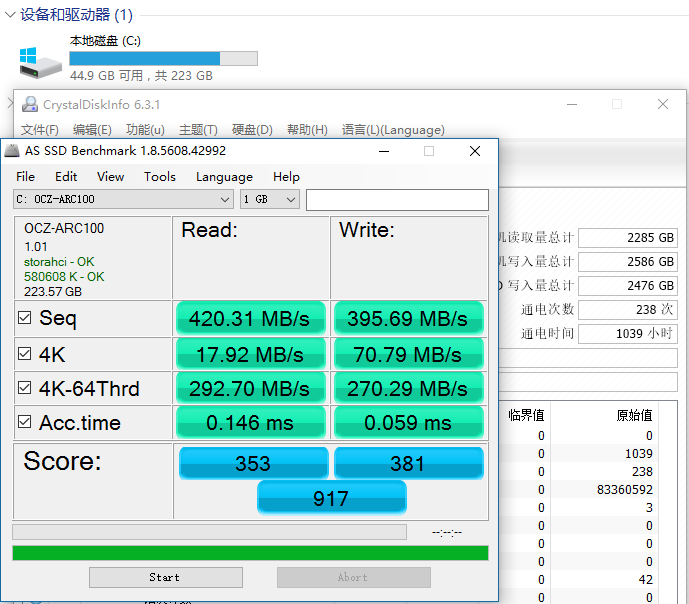Click the raw value 42 cell
The image size is (689, 604).
click(645, 579)
